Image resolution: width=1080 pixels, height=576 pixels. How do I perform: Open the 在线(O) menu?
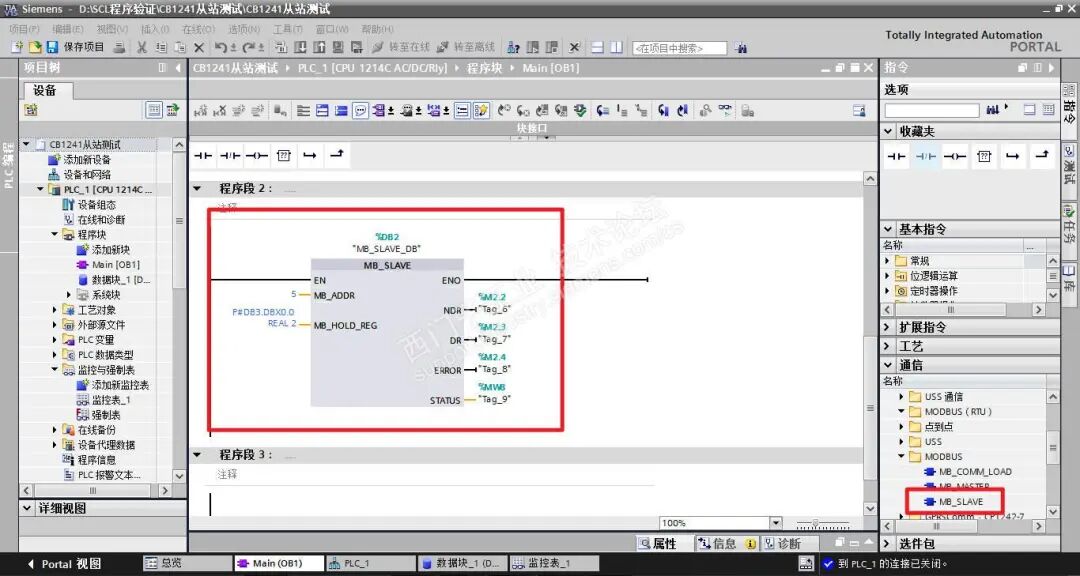[x=198, y=29]
